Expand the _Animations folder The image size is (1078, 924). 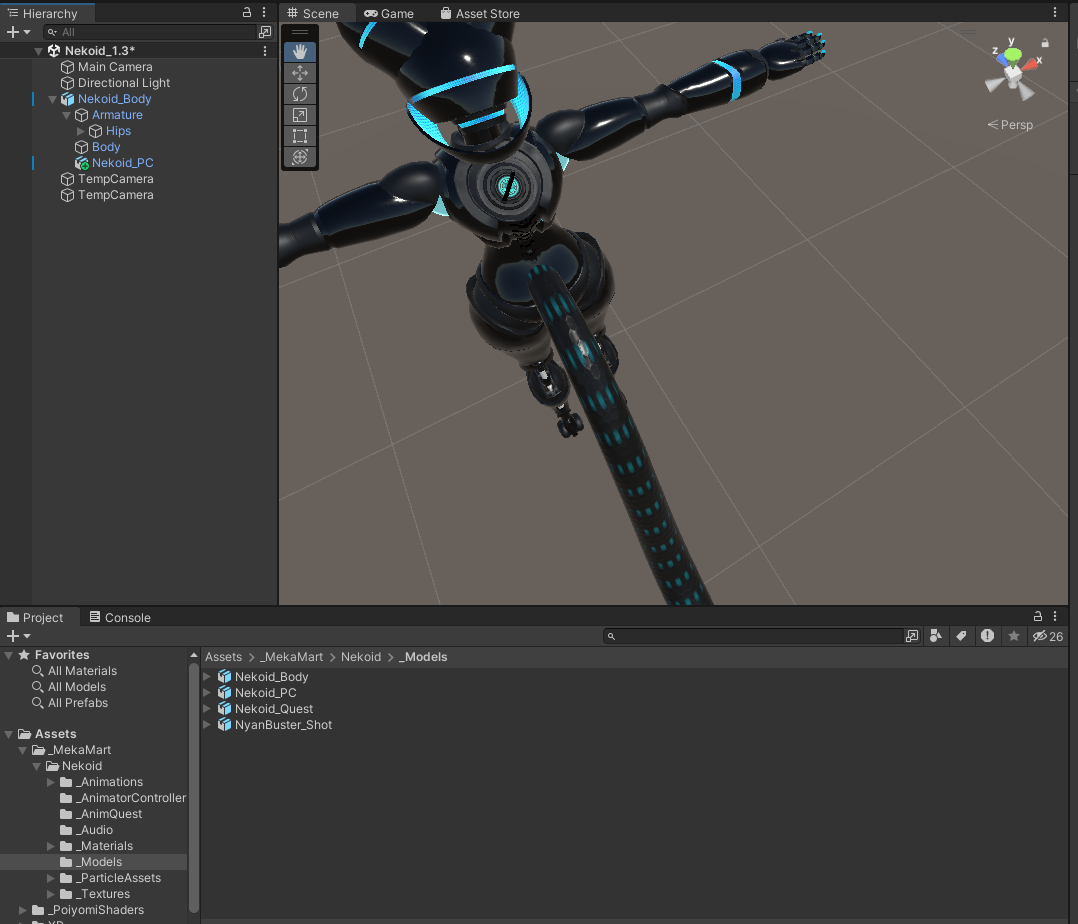tap(51, 782)
